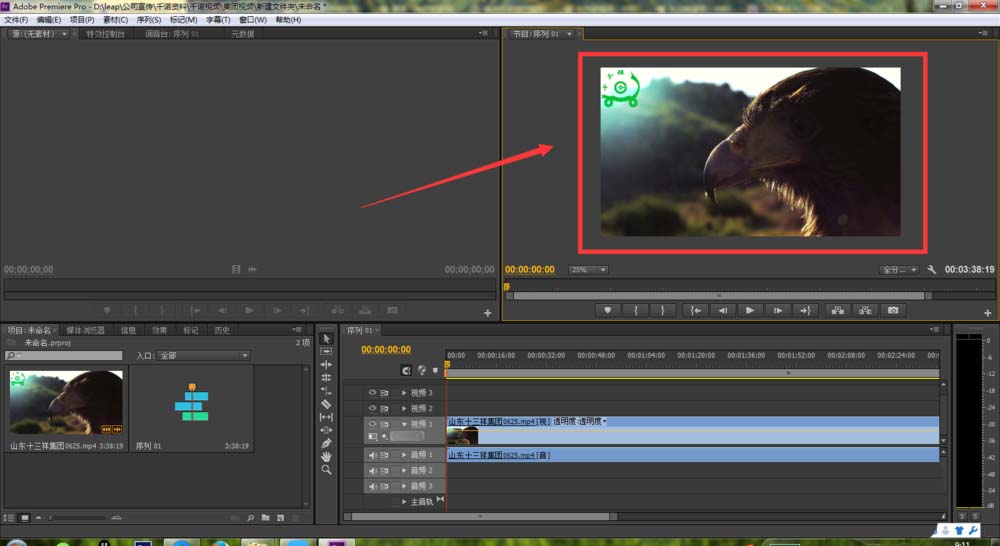
Task: Switch Project panel to list view
Action: 9,518
